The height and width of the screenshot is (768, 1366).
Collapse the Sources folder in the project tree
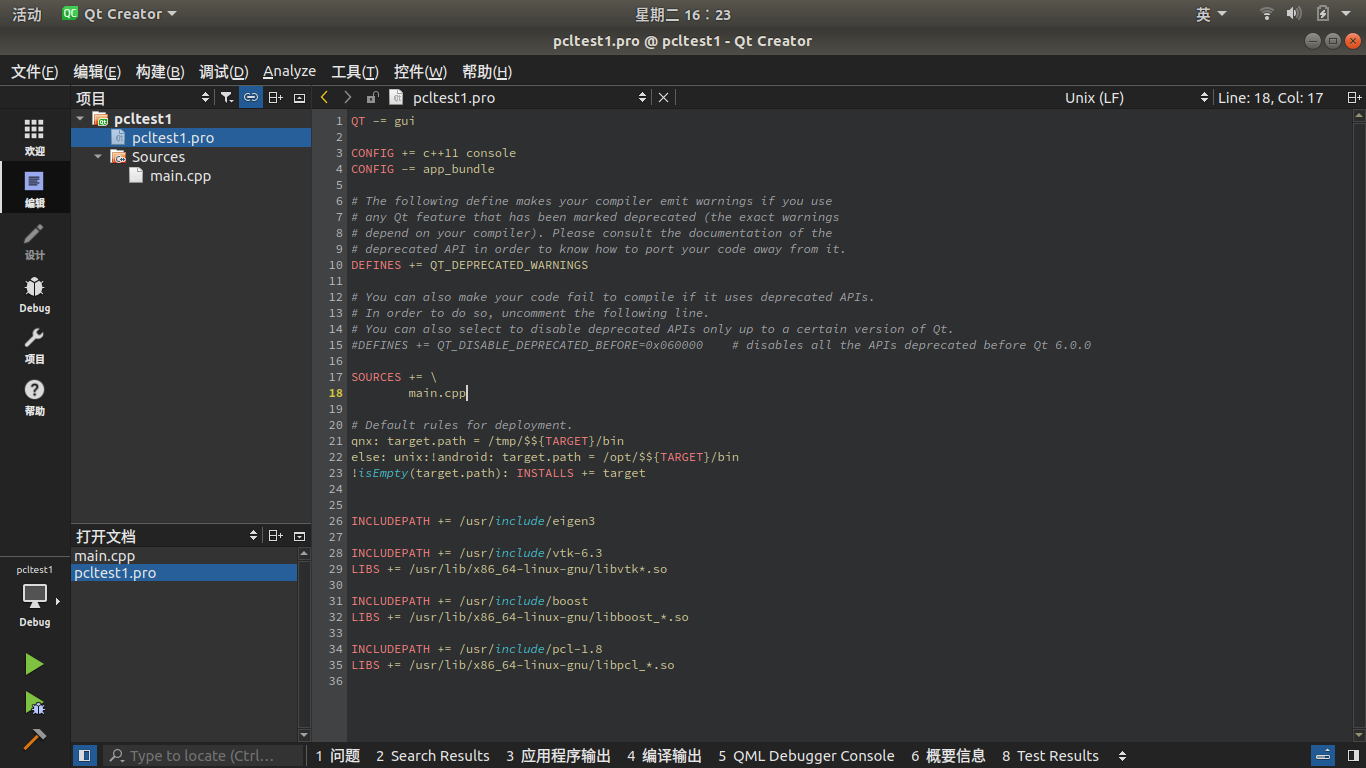98,156
